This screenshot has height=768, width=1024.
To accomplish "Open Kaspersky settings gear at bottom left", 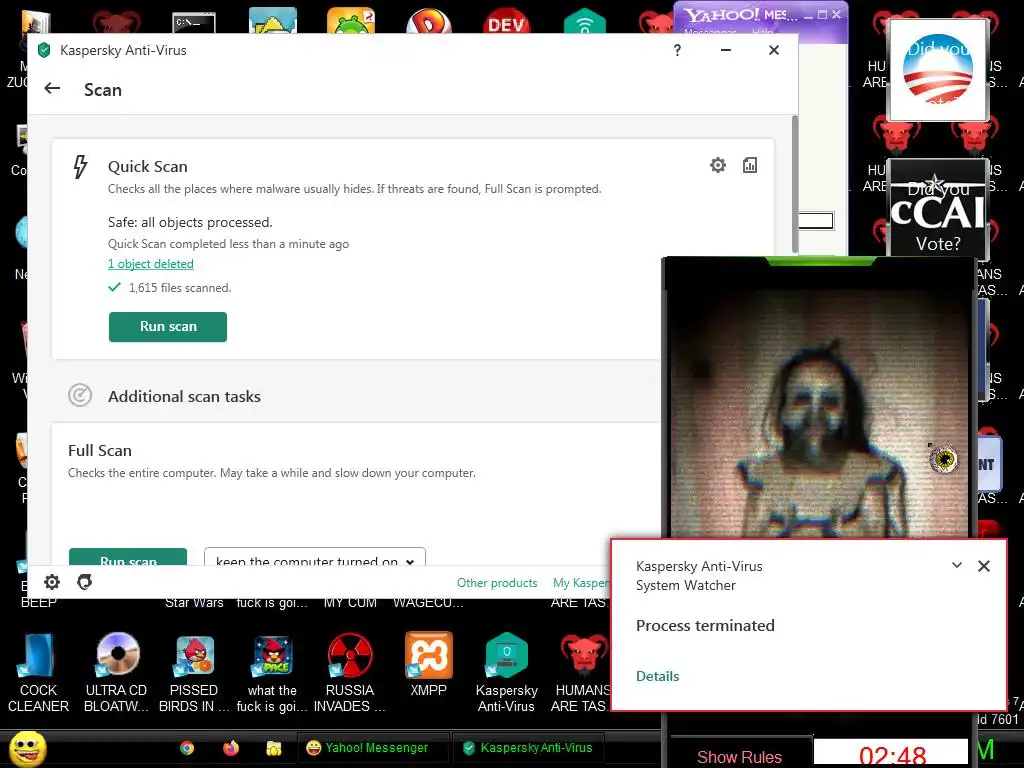I will (52, 582).
